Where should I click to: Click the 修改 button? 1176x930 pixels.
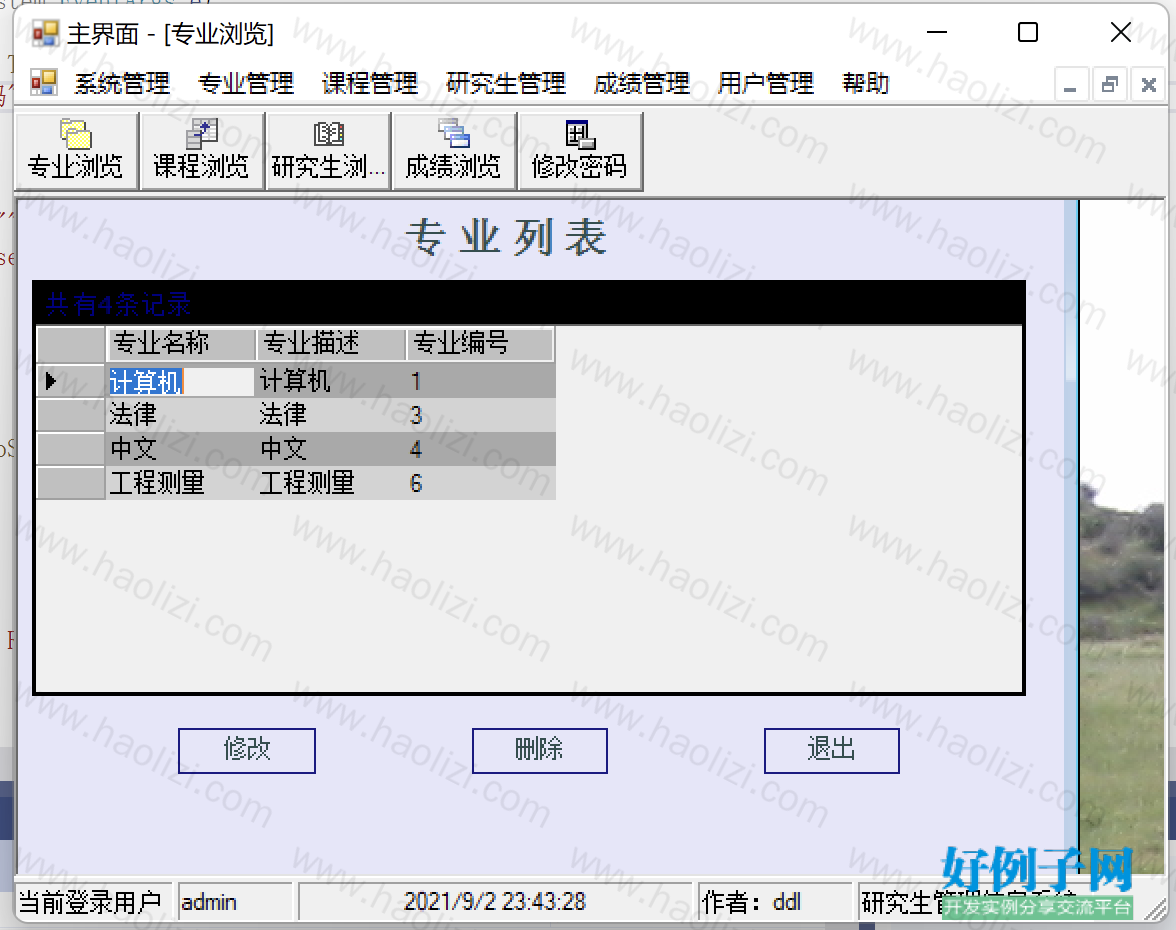(x=247, y=750)
